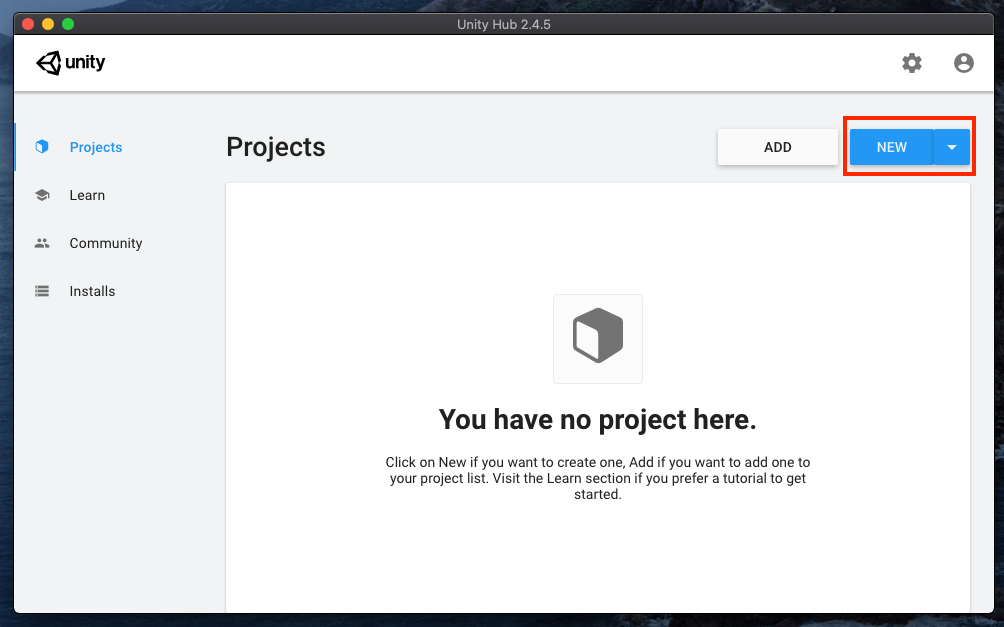The image size is (1004, 627).
Task: Click the Community people icon
Action: tap(42, 243)
